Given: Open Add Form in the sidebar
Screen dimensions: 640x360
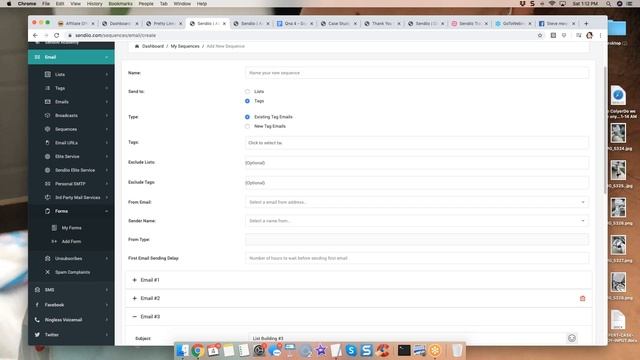Looking at the screenshot, I should pyautogui.click(x=71, y=242).
